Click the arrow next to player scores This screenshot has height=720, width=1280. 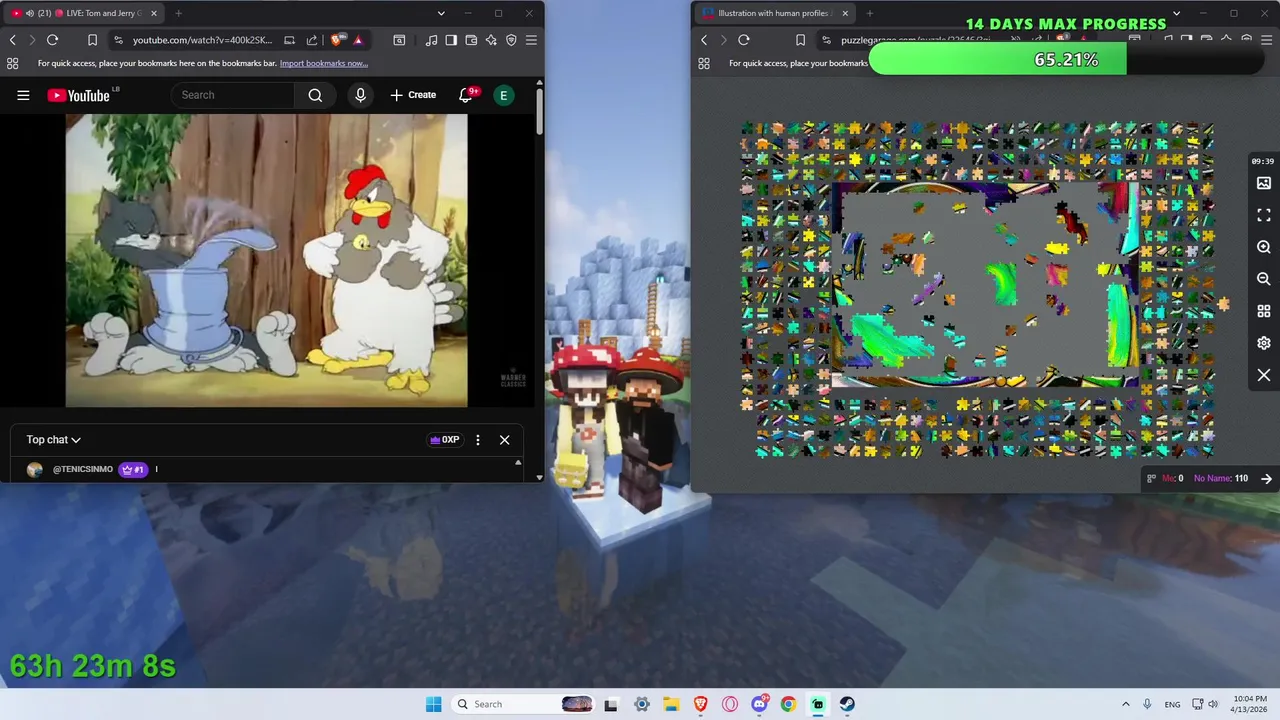pos(1266,478)
